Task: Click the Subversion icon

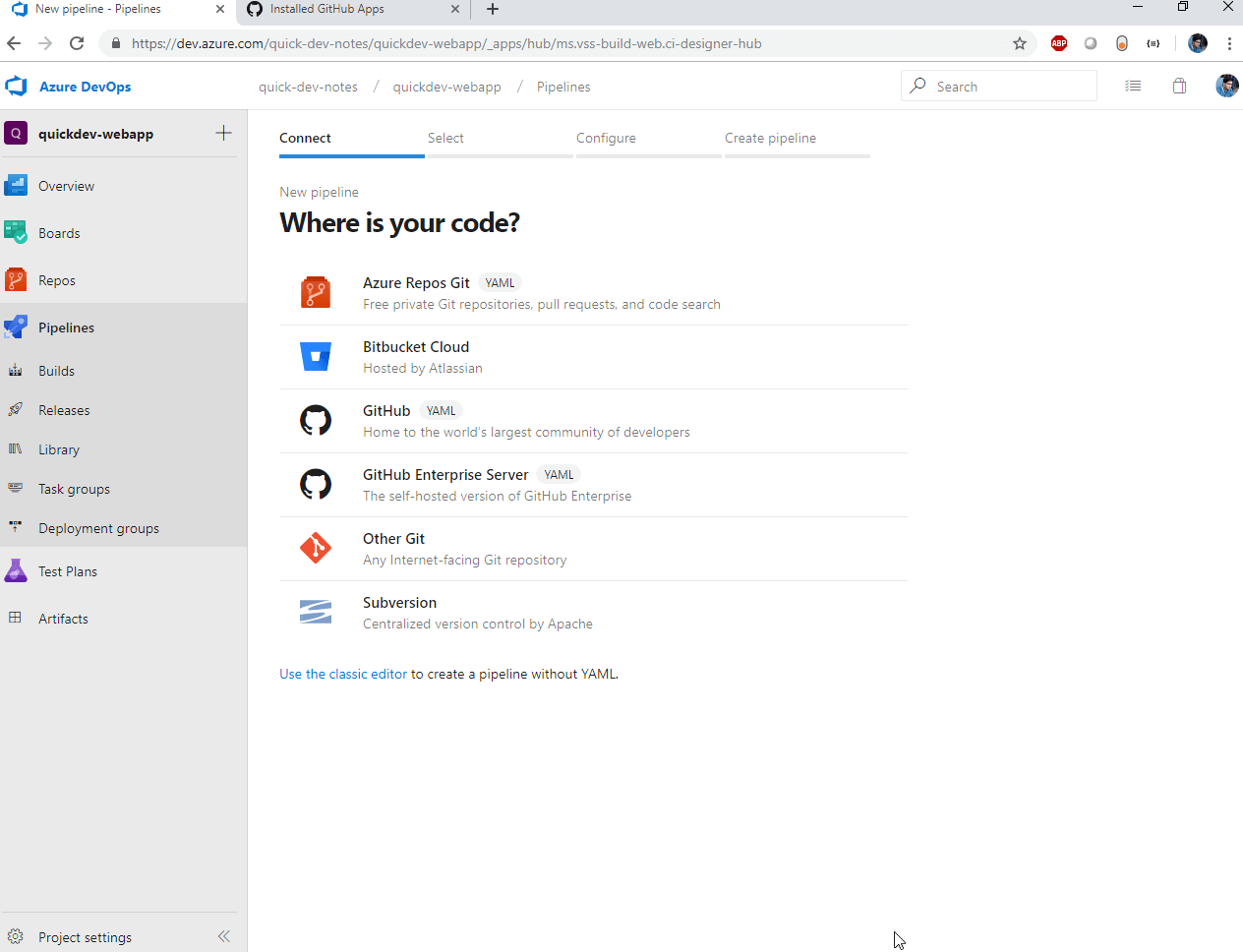Action: (x=316, y=613)
